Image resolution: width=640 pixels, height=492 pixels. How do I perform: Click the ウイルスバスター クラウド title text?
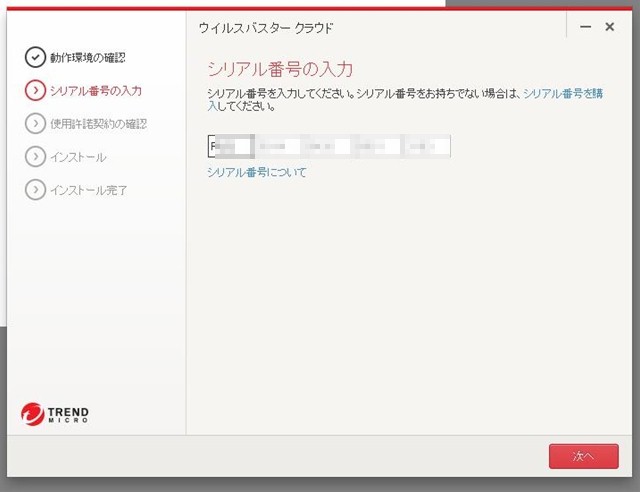coord(266,28)
